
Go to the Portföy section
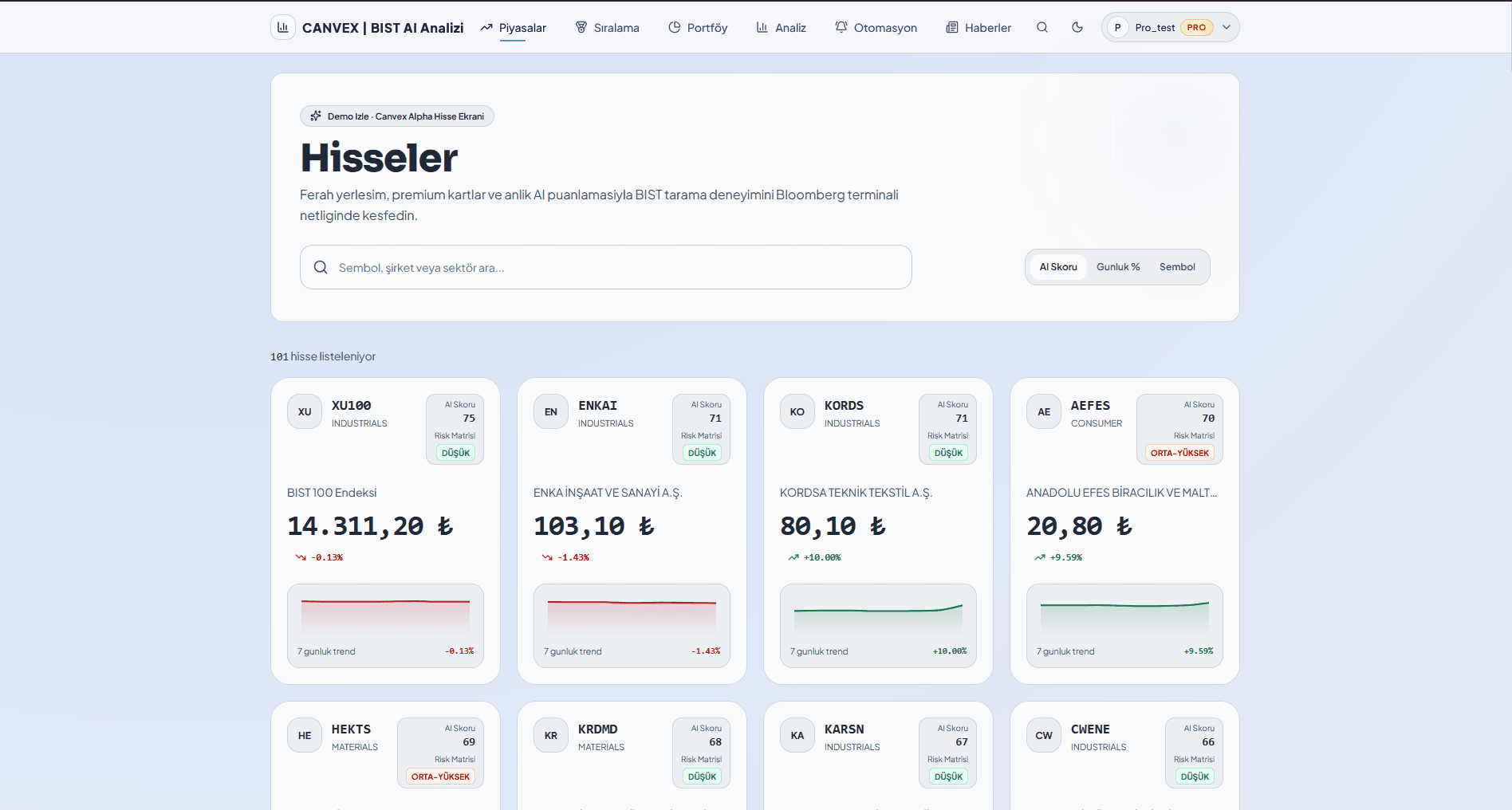point(698,28)
